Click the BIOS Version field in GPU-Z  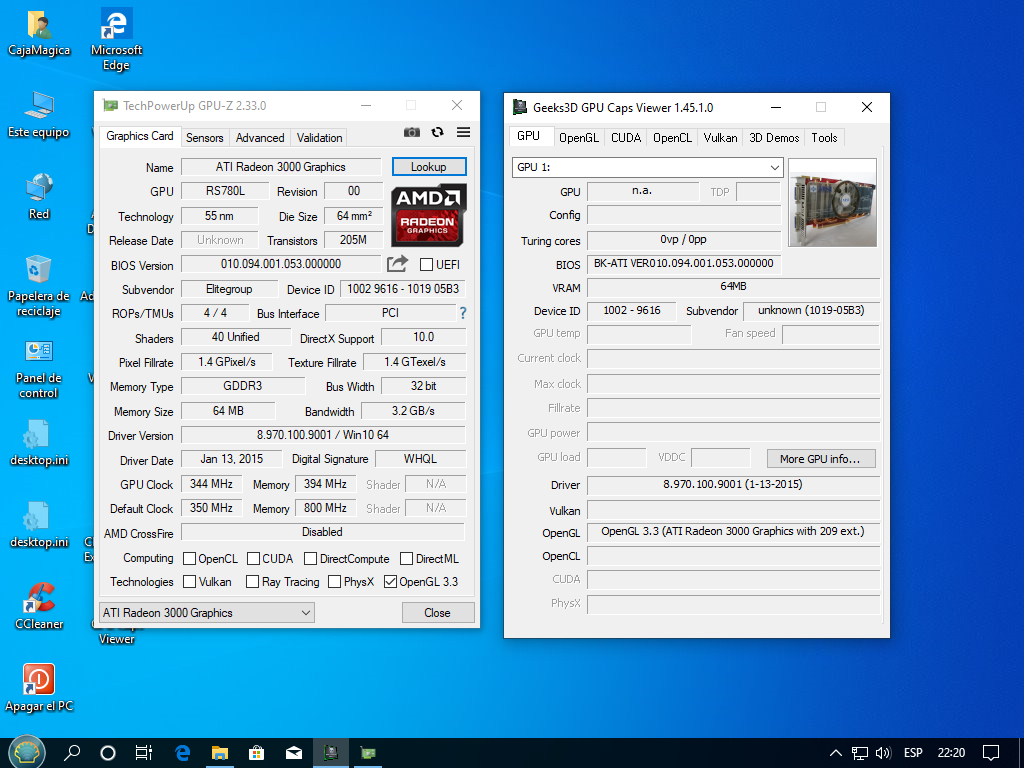pos(281,264)
